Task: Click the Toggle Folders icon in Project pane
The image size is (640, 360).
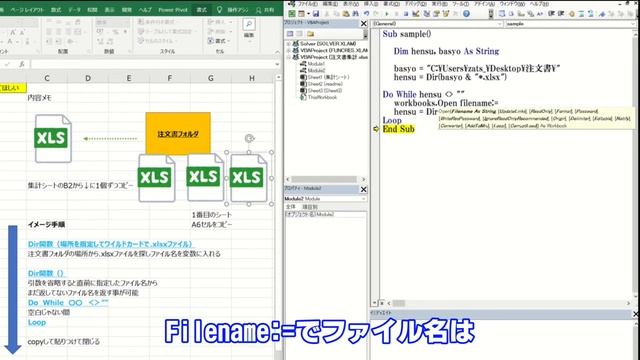Action: pos(311,34)
